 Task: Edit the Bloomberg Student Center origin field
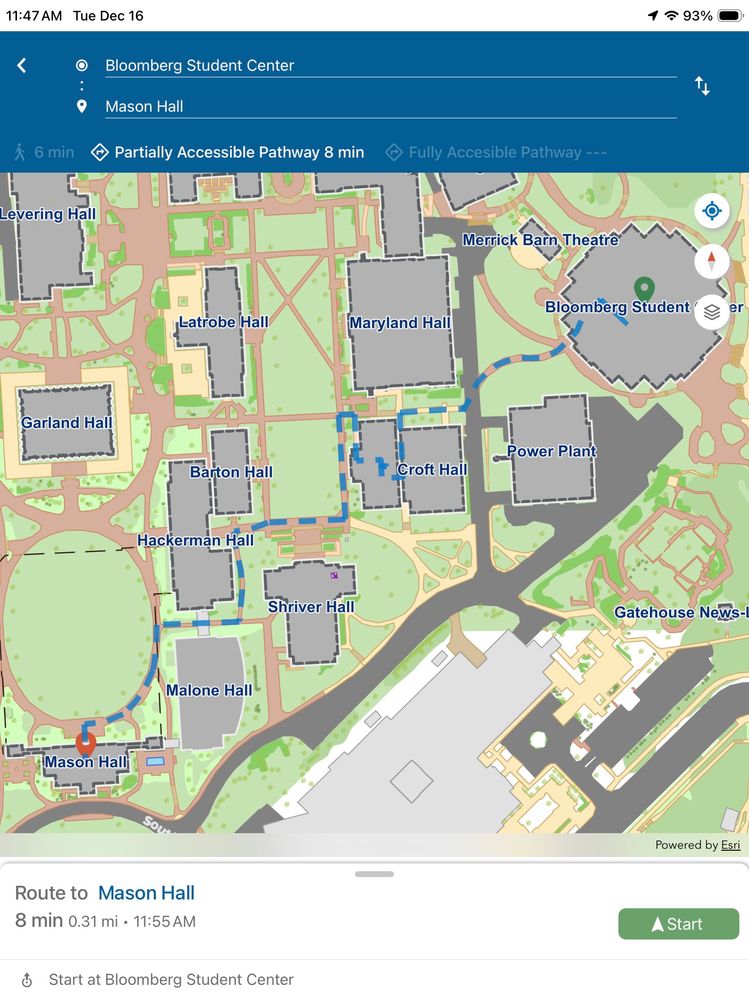coord(390,66)
